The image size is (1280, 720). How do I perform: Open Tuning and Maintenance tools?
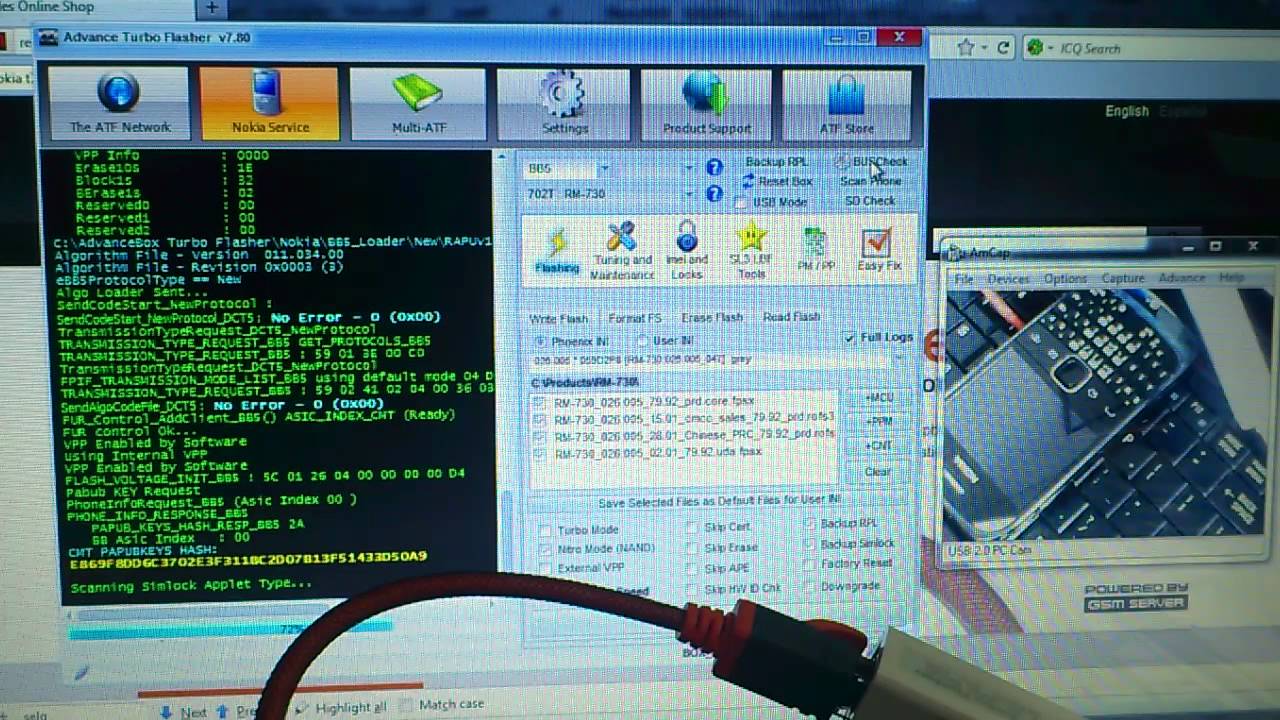(x=622, y=251)
